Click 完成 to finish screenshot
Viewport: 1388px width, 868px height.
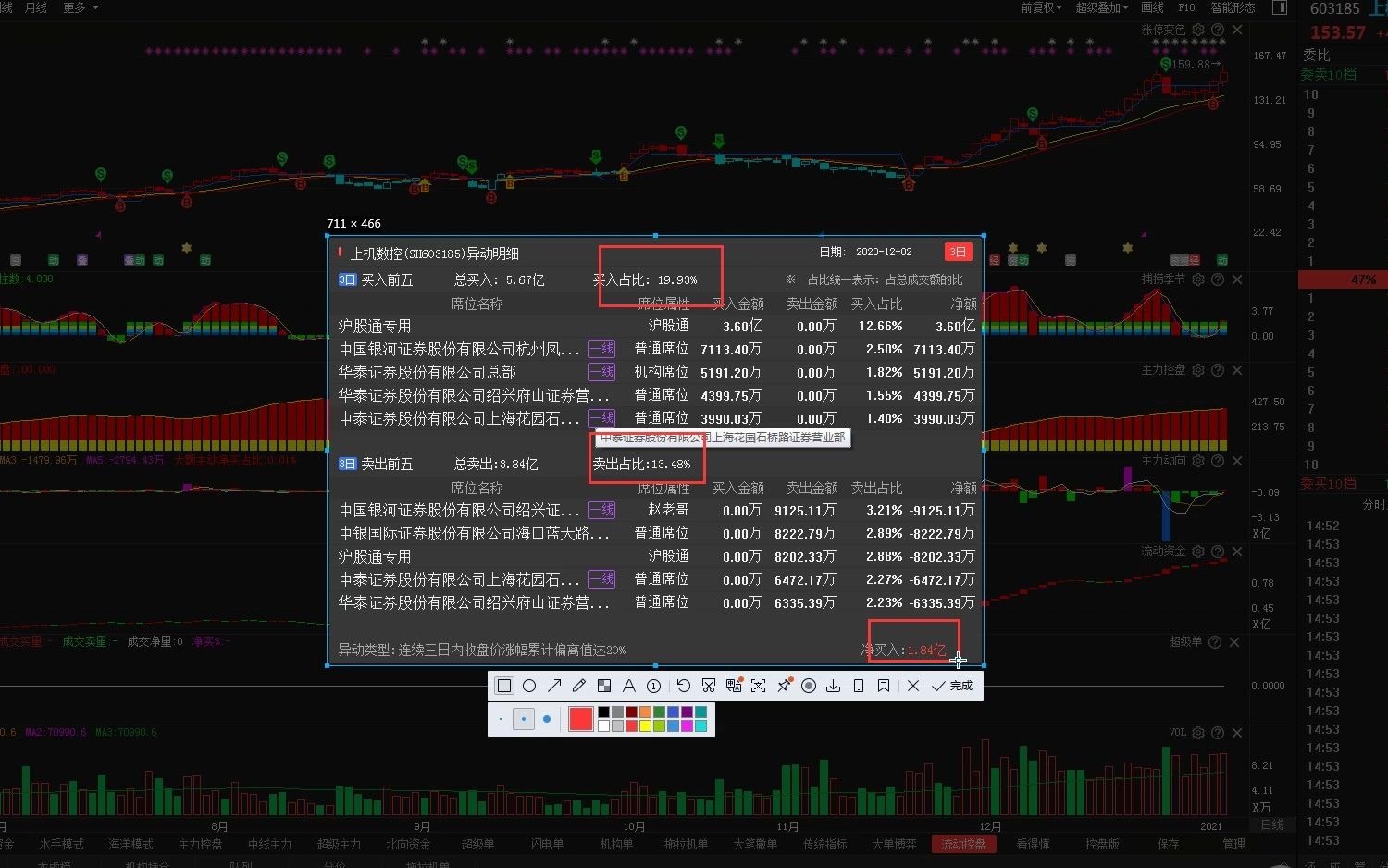(953, 686)
